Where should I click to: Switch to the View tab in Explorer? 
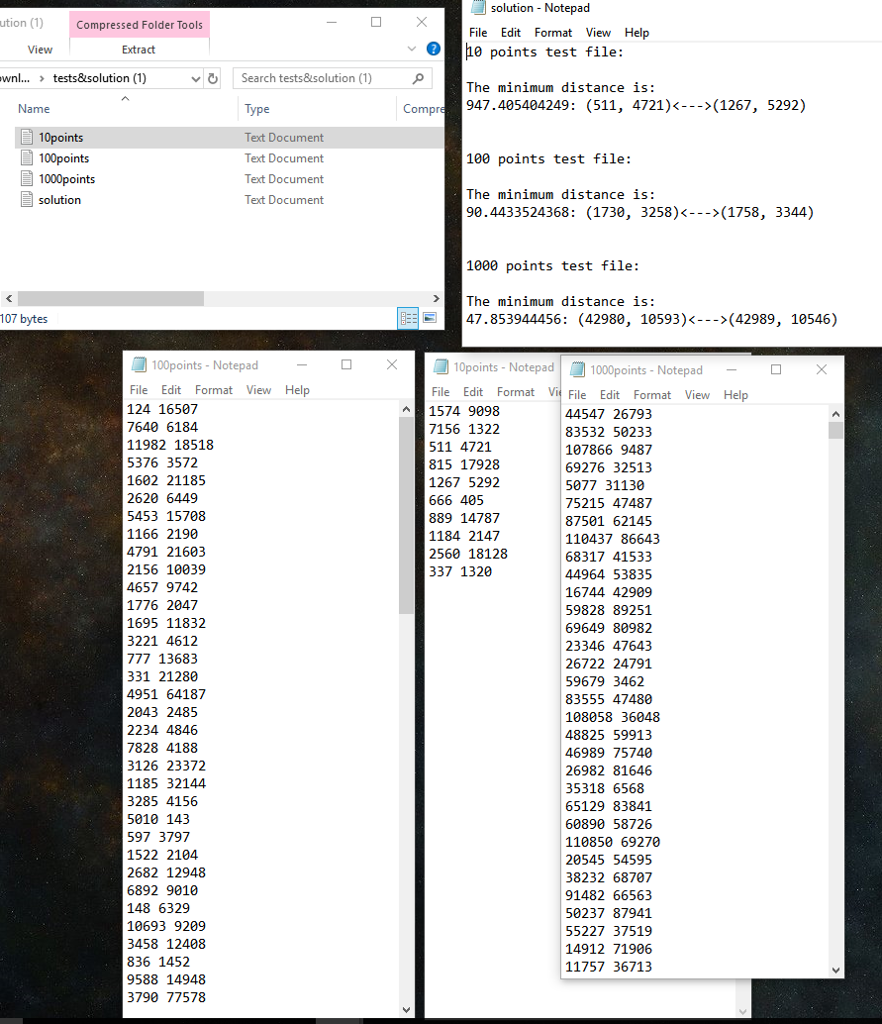40,48
